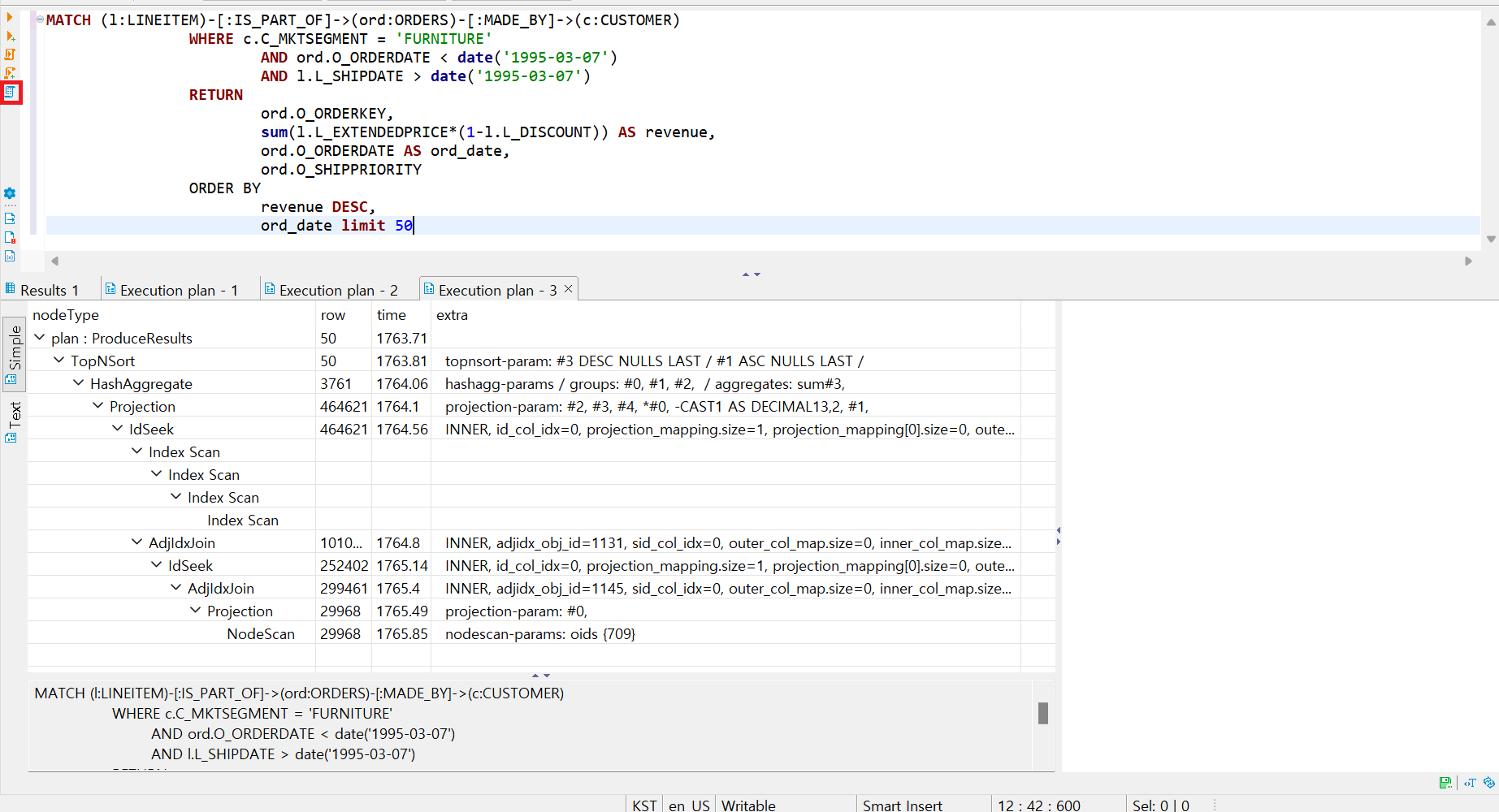The width and height of the screenshot is (1499, 812).
Task: Click the en_US locale status entry
Action: (689, 805)
